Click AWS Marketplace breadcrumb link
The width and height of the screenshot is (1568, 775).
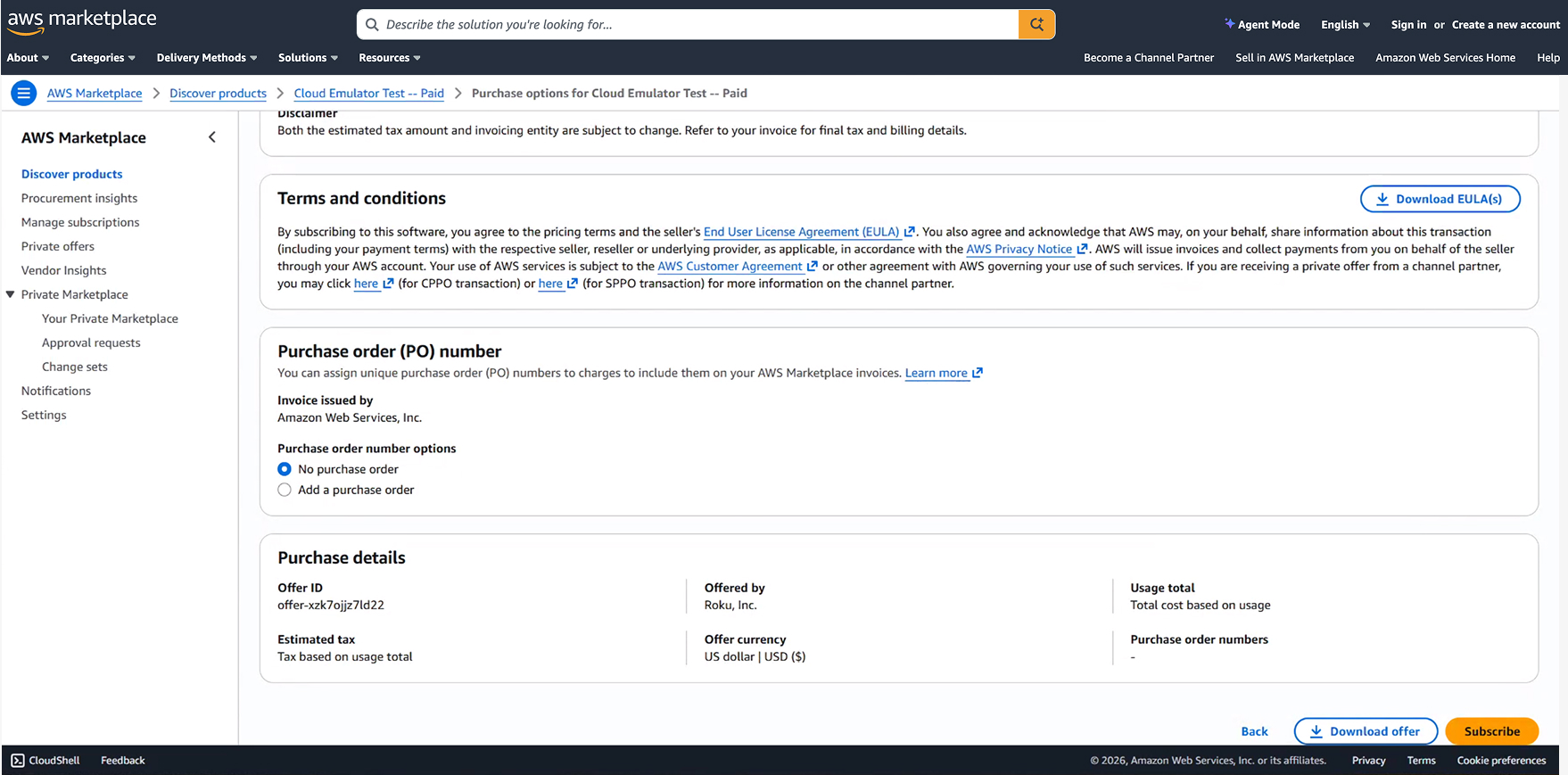pos(95,93)
